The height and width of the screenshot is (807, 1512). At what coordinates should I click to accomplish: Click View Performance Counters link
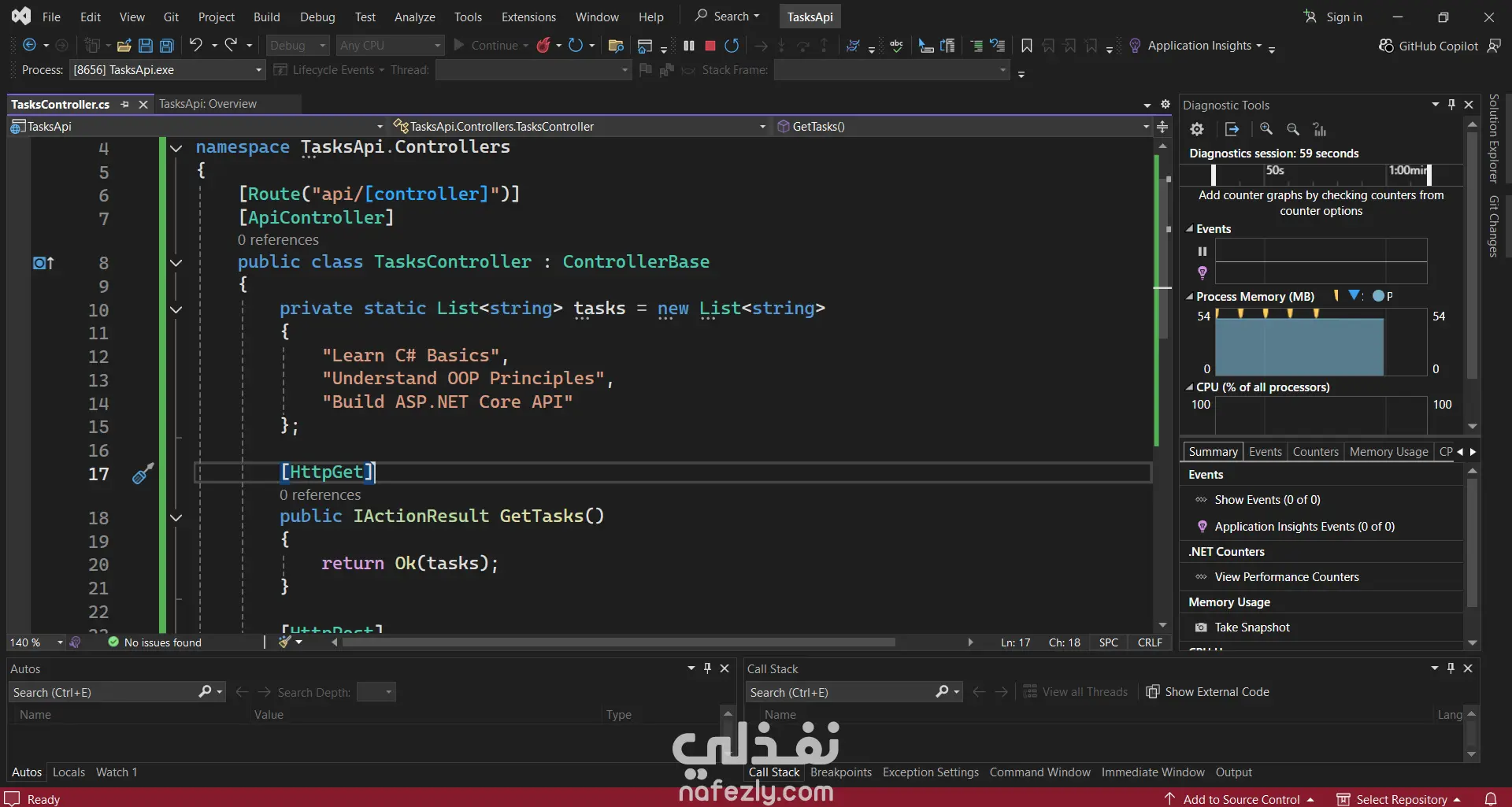click(x=1287, y=577)
